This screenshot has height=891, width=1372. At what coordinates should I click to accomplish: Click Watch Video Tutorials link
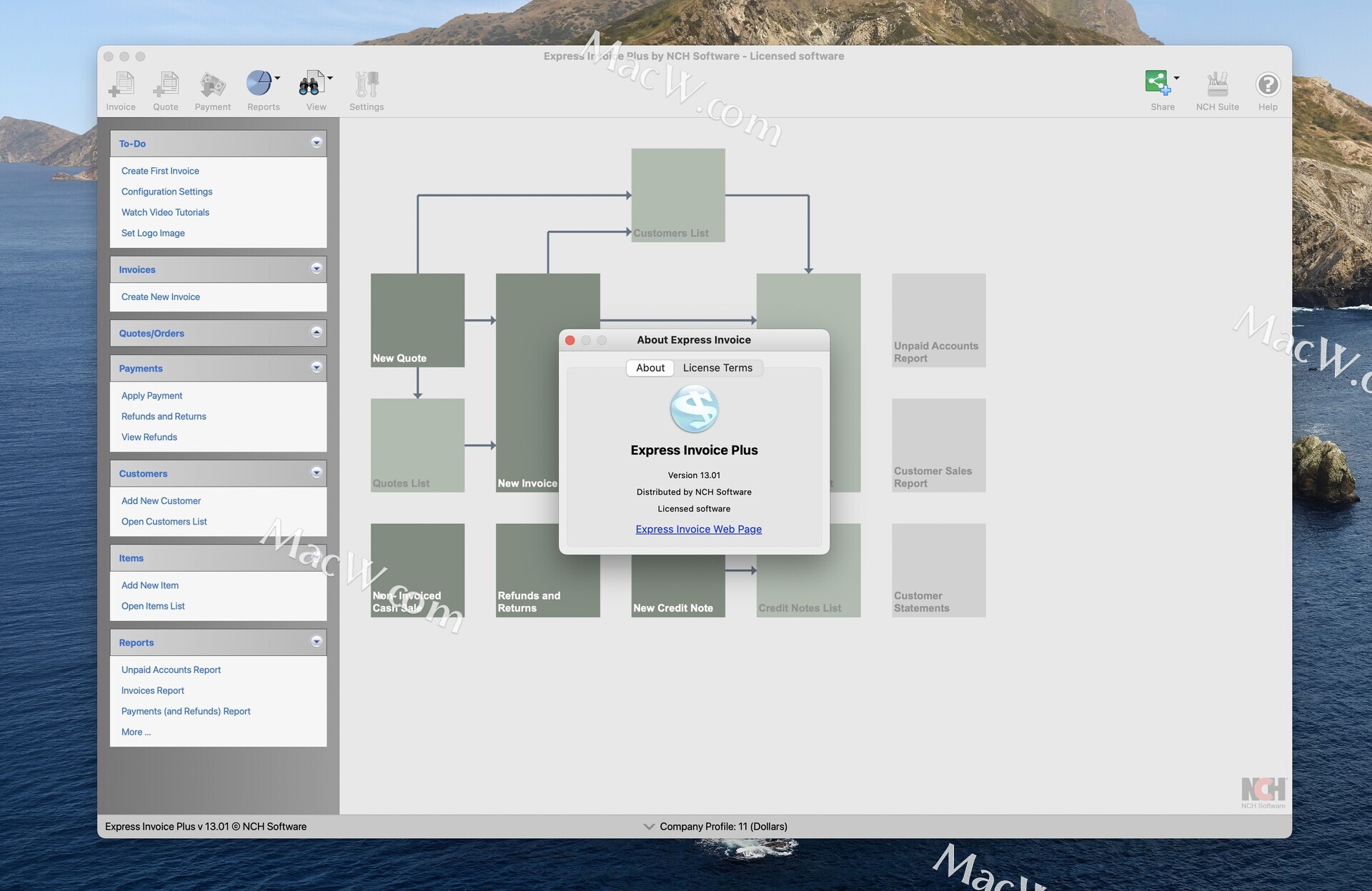point(165,212)
